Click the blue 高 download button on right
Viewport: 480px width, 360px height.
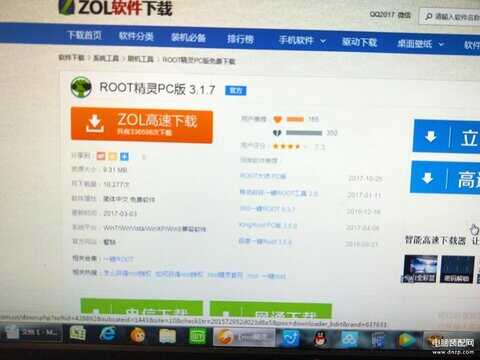pos(445,178)
